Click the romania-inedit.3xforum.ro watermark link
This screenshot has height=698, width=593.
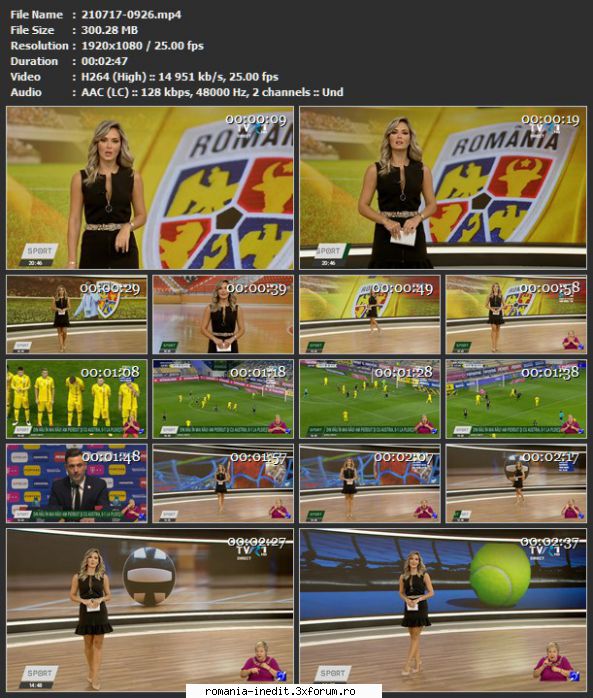tap(280, 691)
